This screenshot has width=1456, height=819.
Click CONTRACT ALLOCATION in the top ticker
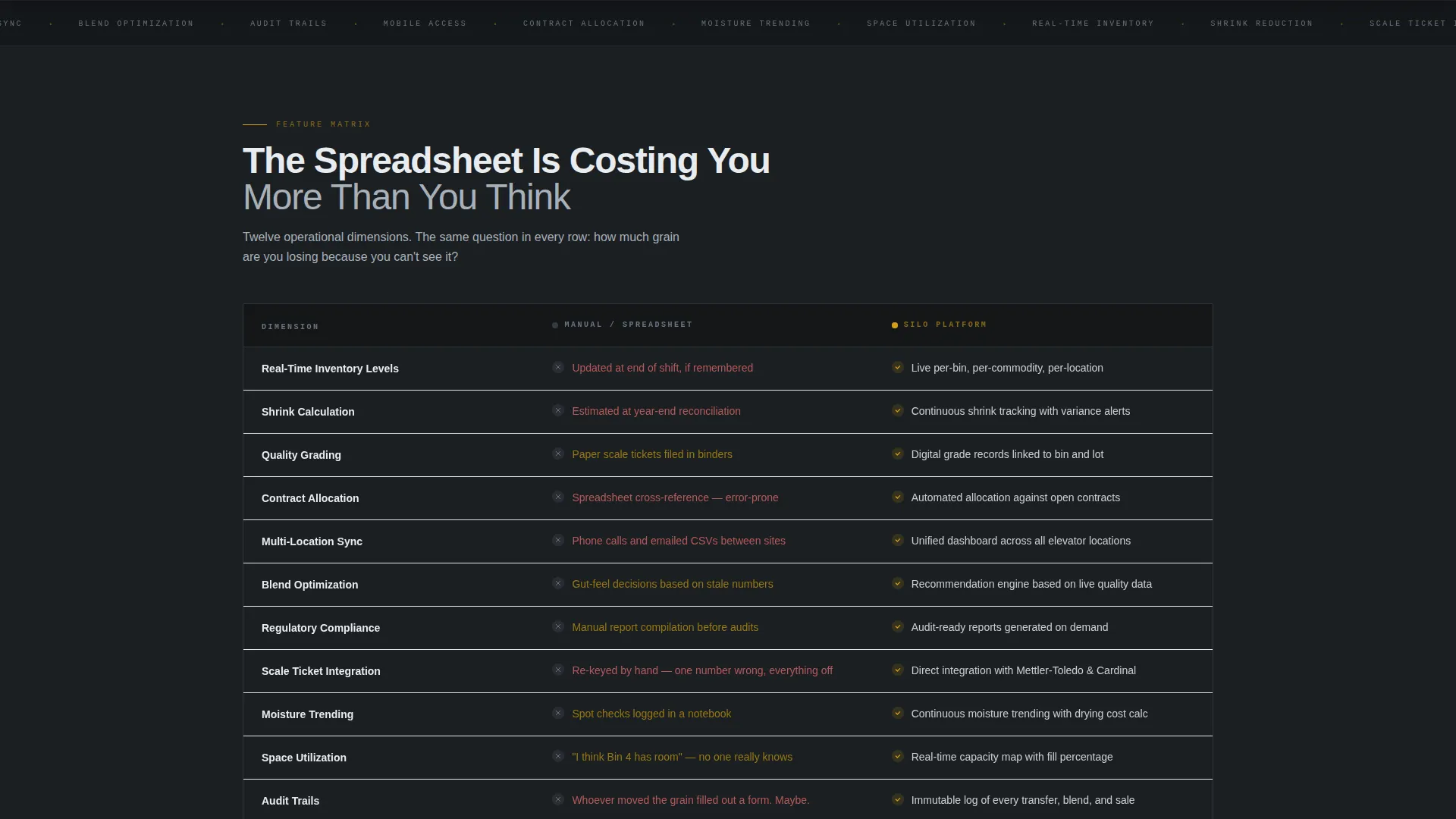[x=584, y=24]
